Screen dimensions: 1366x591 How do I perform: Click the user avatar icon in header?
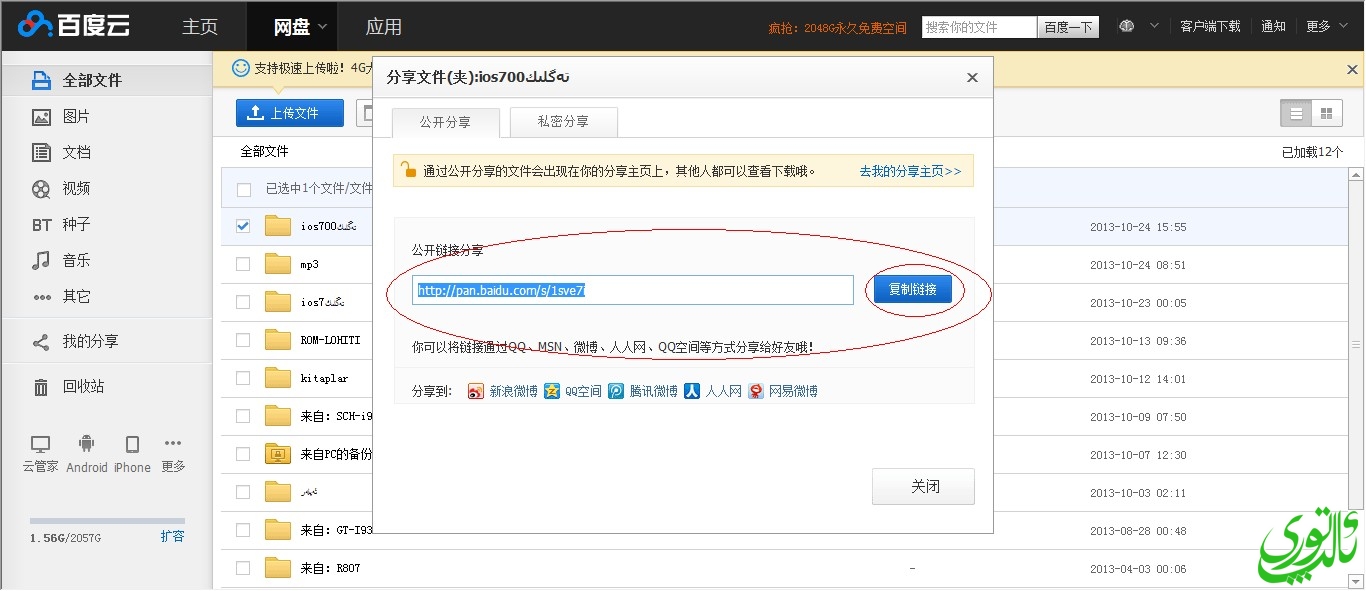click(1126, 26)
